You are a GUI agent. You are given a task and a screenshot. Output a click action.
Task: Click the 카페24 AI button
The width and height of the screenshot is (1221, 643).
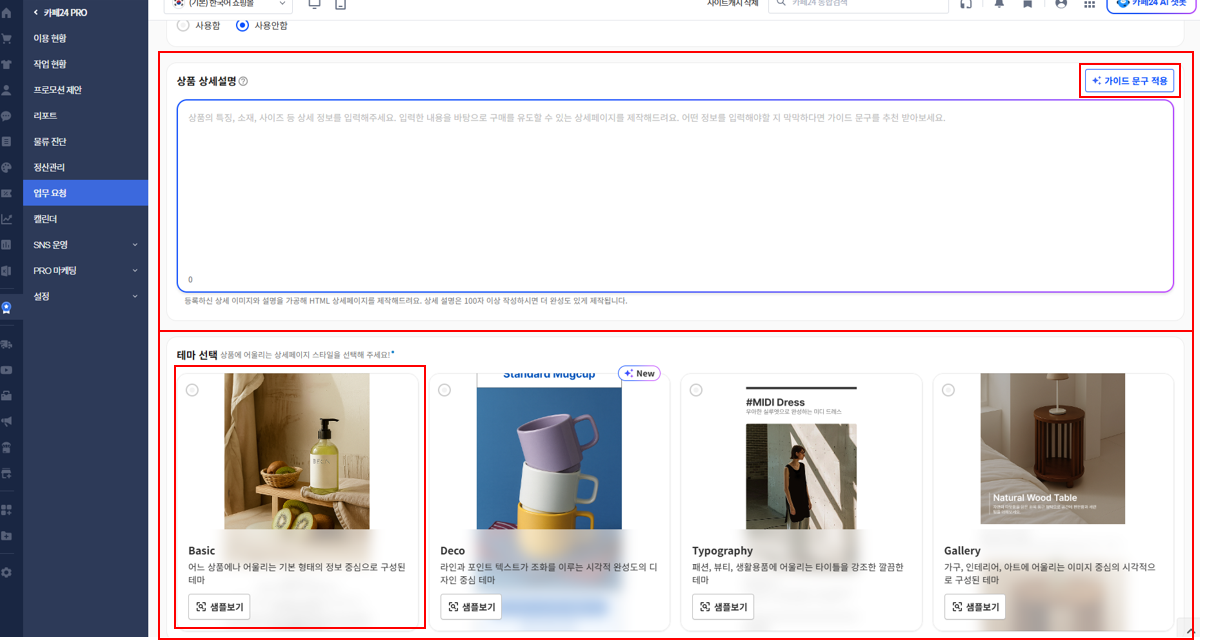click(1151, 5)
